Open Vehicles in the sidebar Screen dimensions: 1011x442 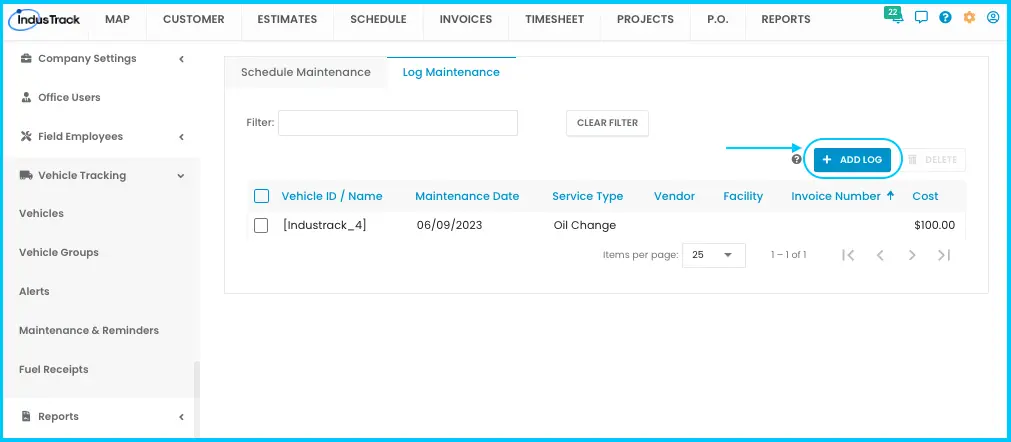[41, 213]
